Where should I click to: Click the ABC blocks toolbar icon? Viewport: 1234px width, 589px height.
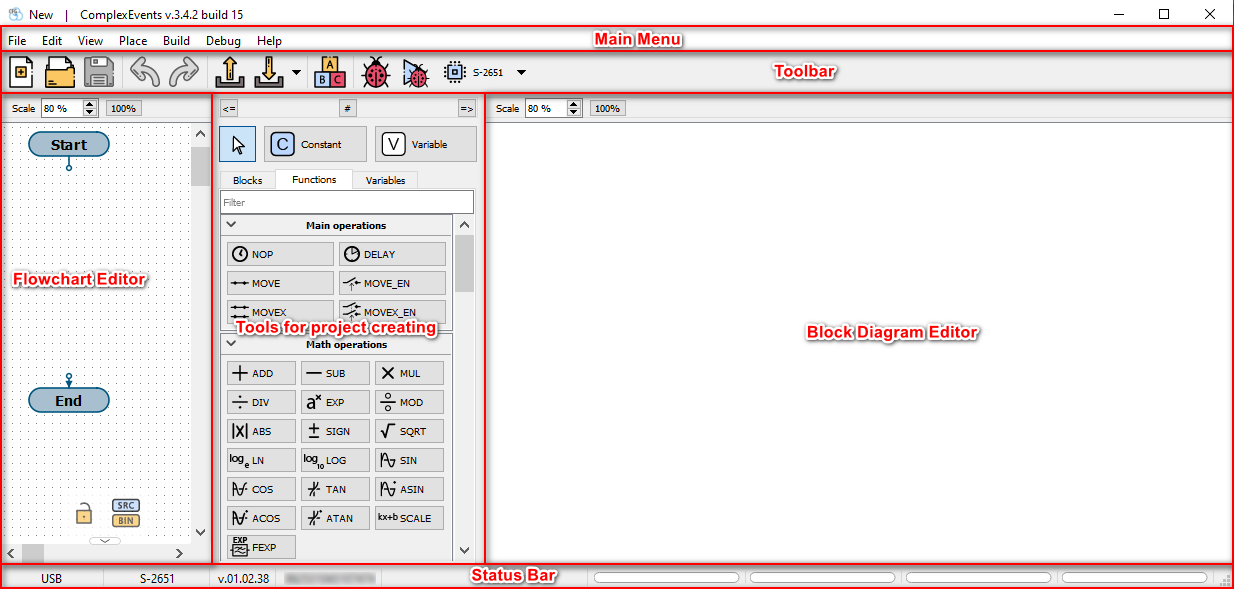pyautogui.click(x=330, y=73)
